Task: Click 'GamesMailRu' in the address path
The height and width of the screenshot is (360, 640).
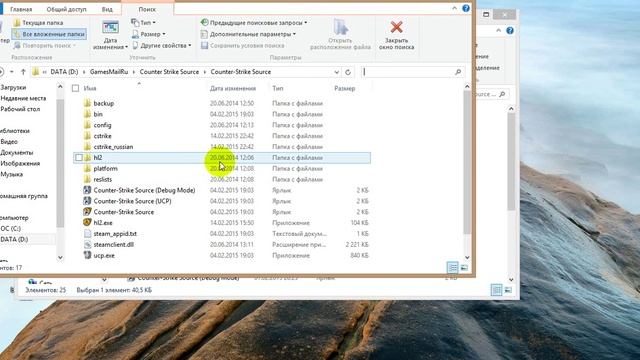Action: tap(109, 72)
